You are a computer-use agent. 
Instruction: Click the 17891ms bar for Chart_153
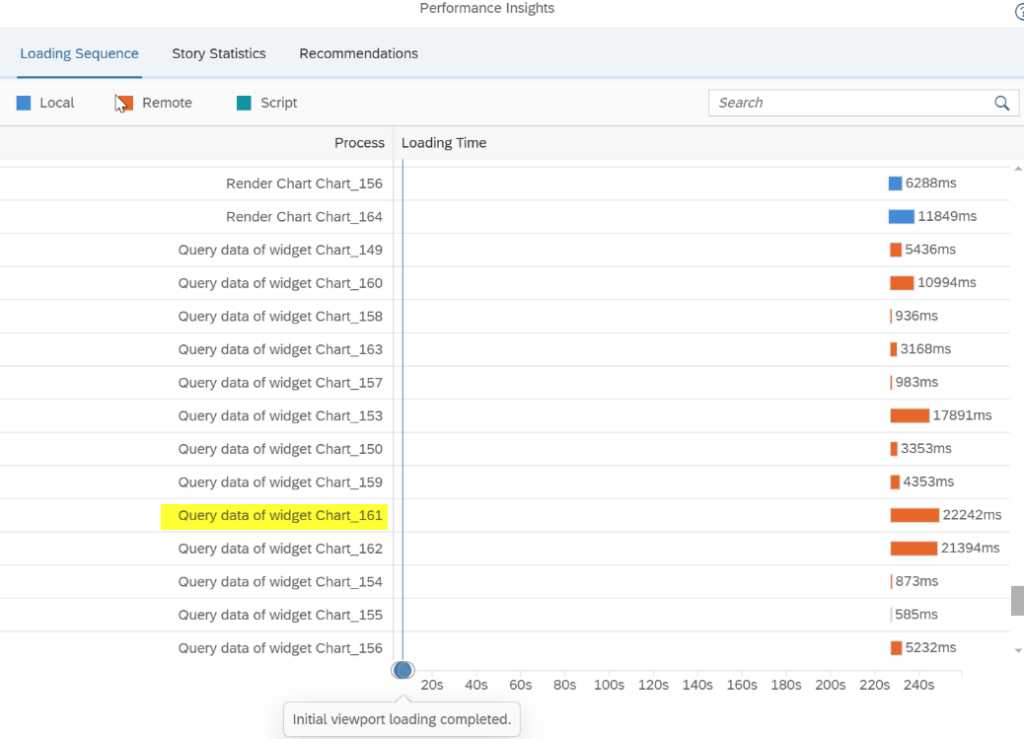[x=909, y=416]
